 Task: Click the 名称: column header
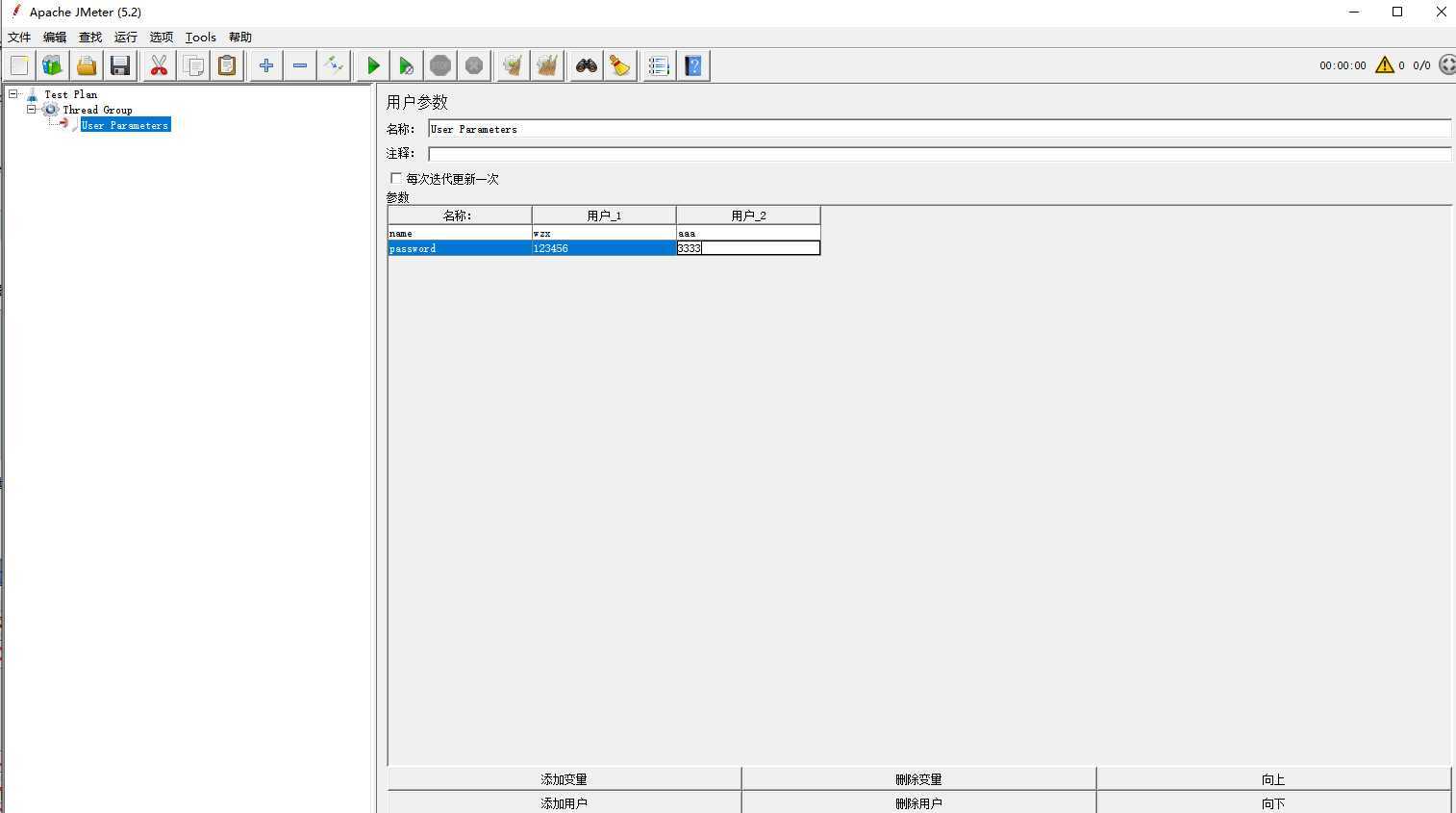click(x=460, y=216)
